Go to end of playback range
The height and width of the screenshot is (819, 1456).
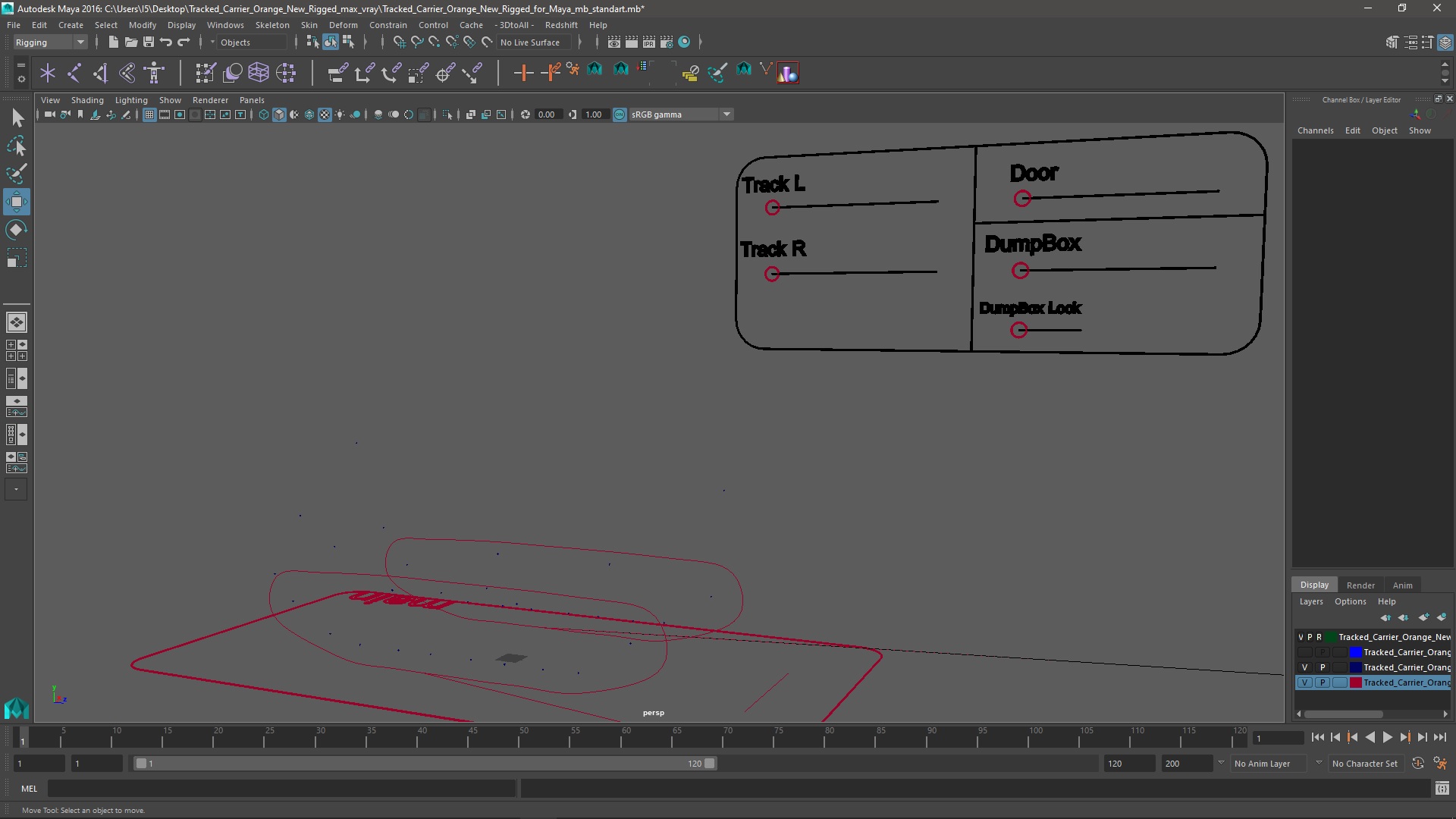[1440, 737]
